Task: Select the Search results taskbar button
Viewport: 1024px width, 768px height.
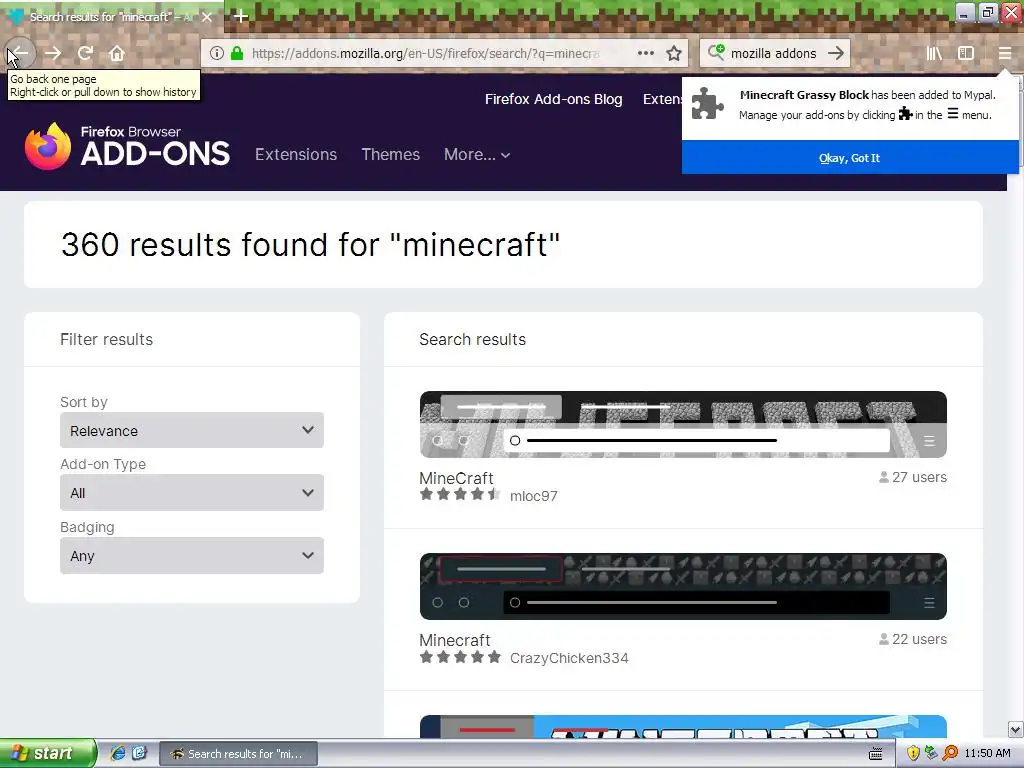Action: coord(238,754)
